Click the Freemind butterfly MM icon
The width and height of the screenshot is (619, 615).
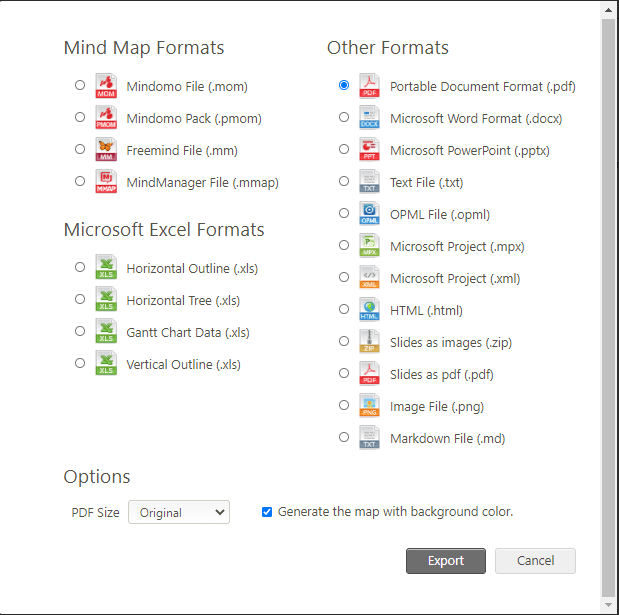[106, 150]
